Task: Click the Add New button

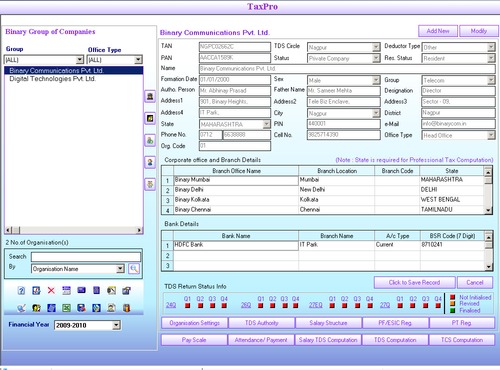Action: click(438, 31)
